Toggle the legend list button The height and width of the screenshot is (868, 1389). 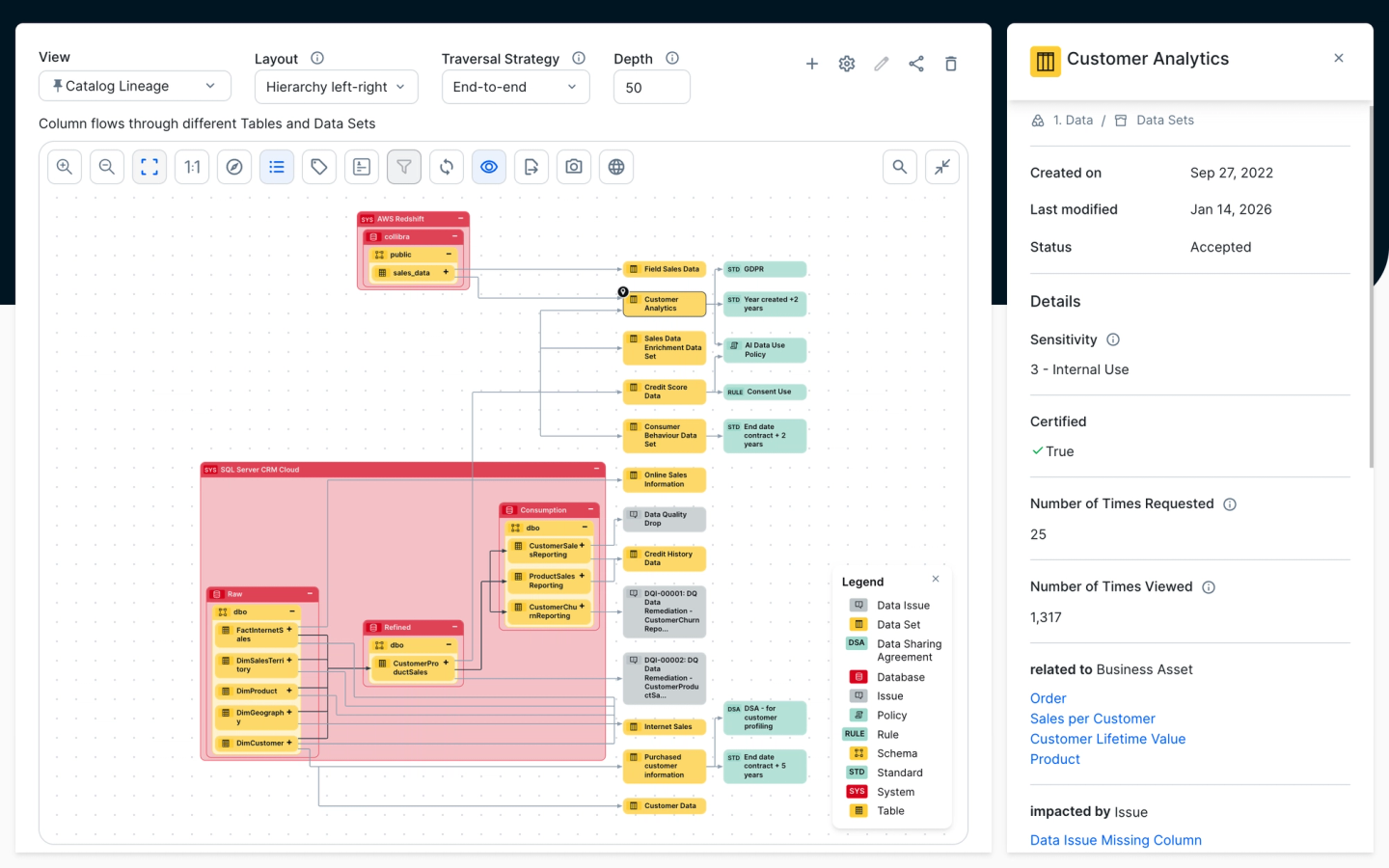277,167
